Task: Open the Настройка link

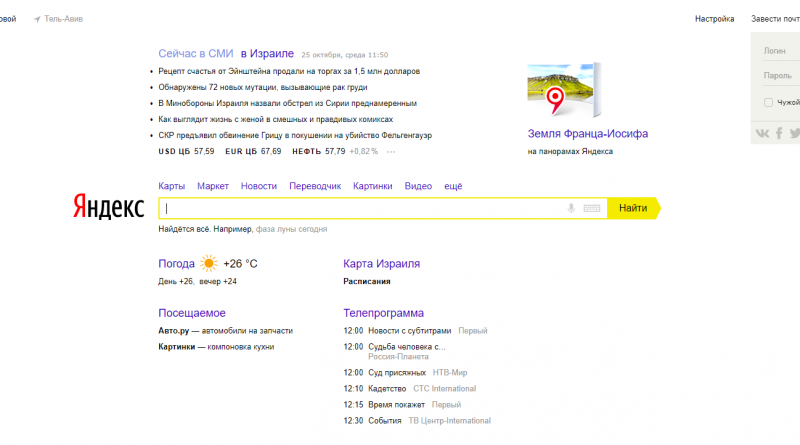Action: (x=714, y=19)
